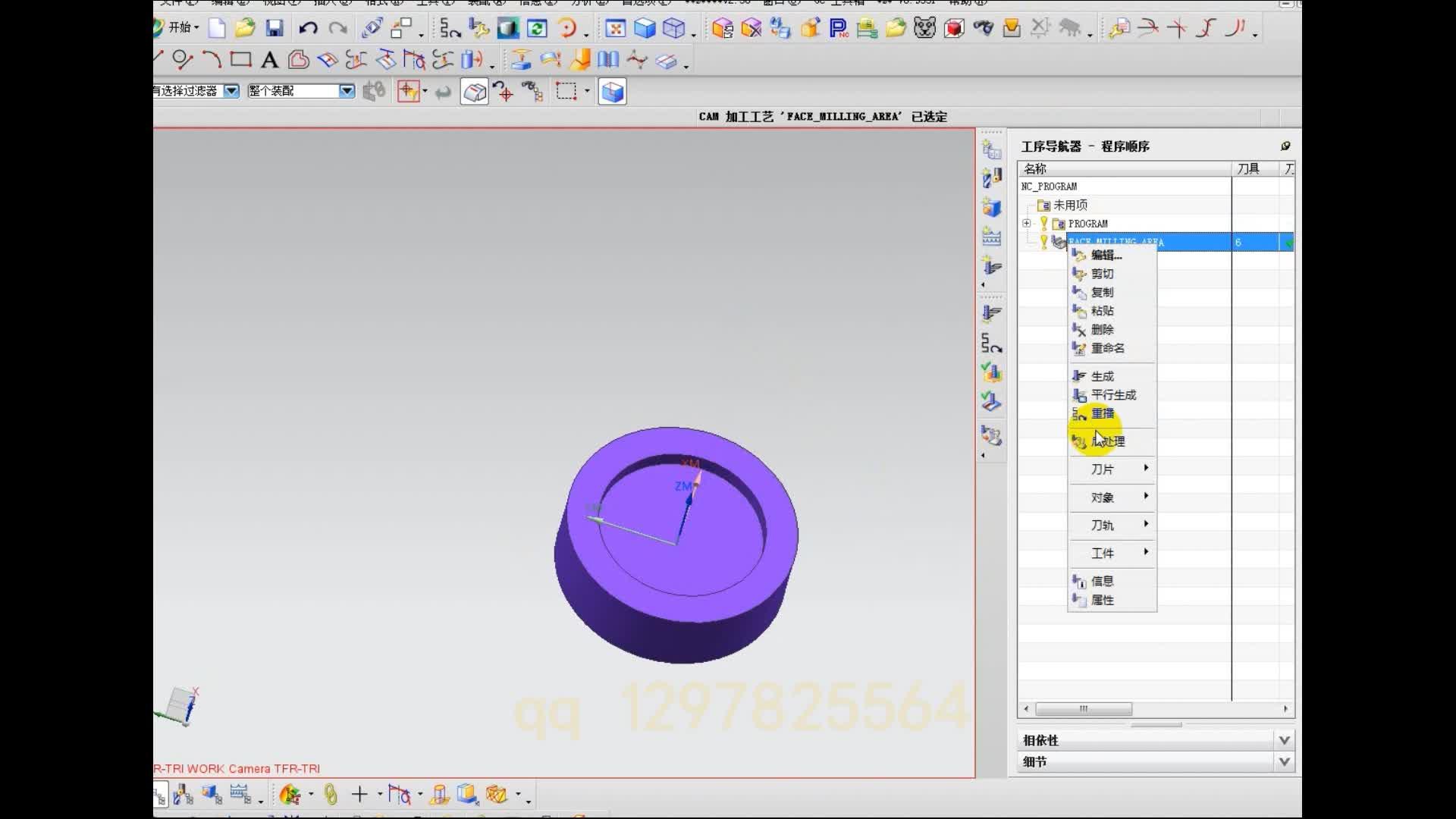The width and height of the screenshot is (1456, 819).
Task: Click 删除 in the context menu
Action: click(1102, 329)
